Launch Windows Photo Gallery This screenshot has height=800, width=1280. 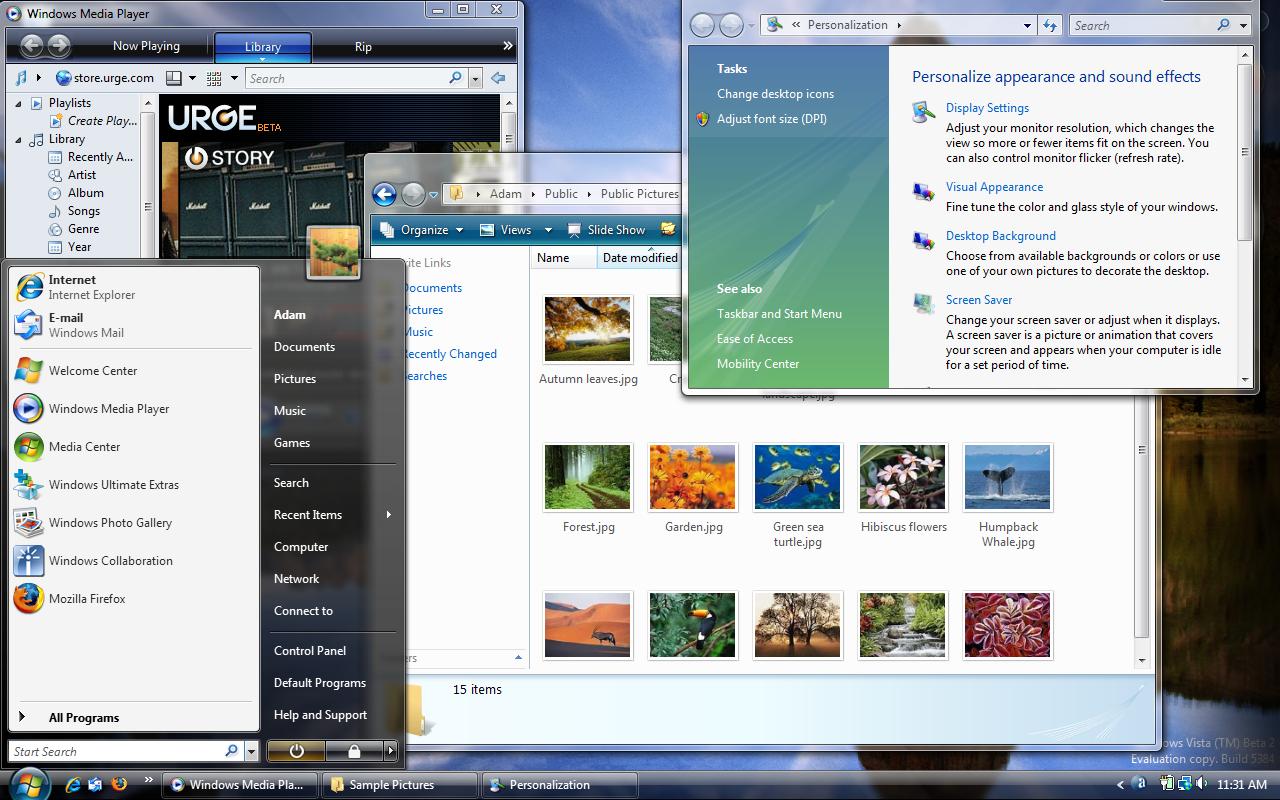point(134,523)
